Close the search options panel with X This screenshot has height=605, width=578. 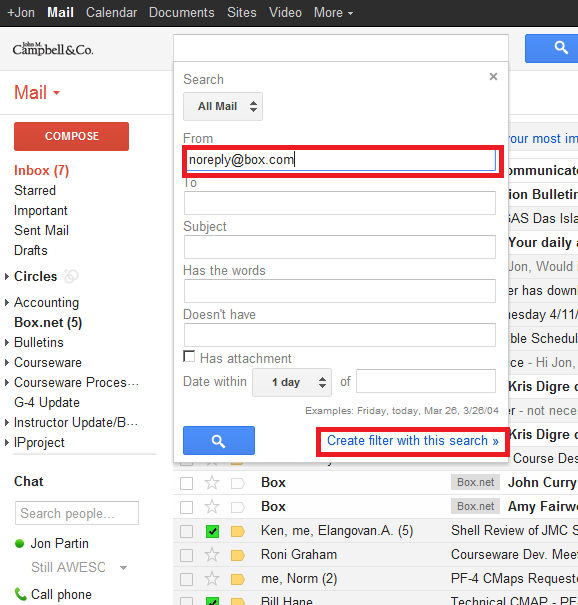pyautogui.click(x=493, y=76)
